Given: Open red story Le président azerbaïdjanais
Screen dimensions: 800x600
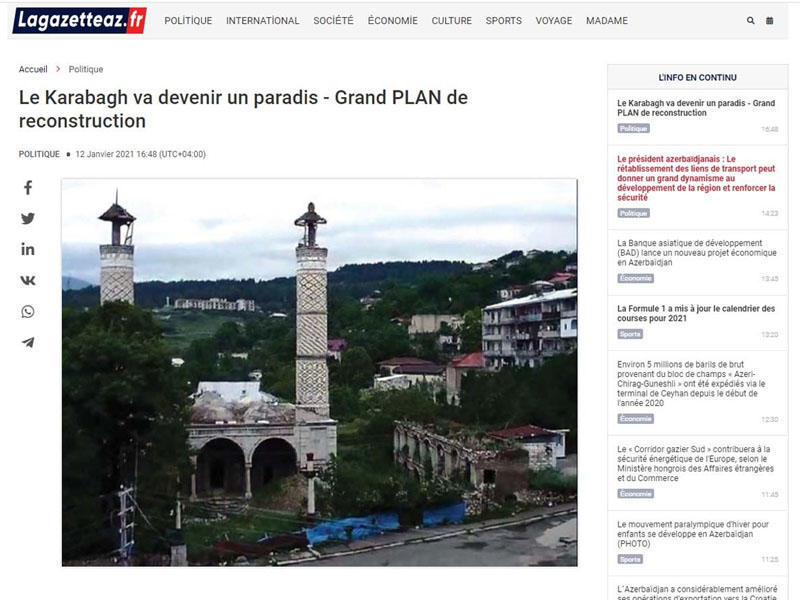Looking at the screenshot, I should pos(696,178).
